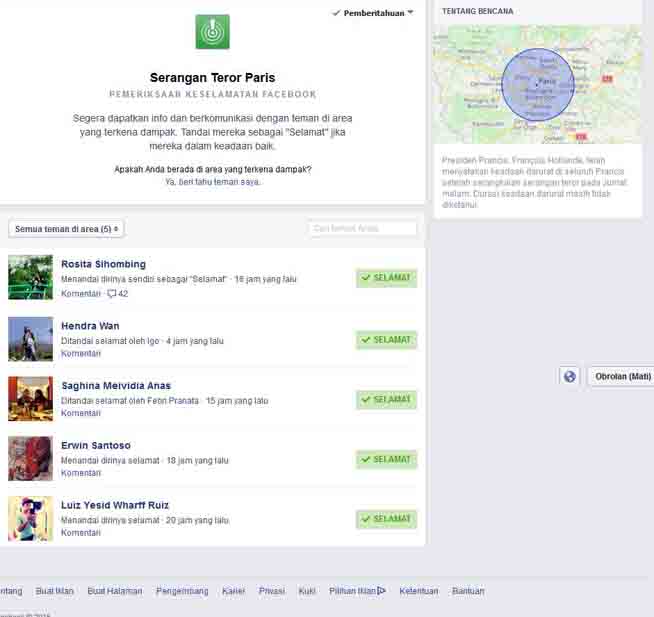
Task: Click Rosita Sihombing's profile thumbnail
Action: click(30, 277)
